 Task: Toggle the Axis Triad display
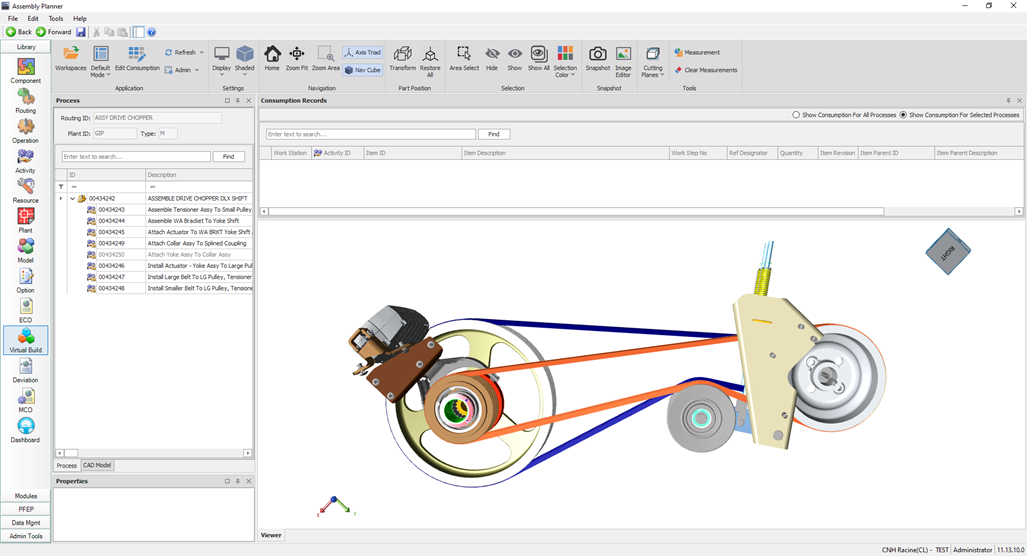pyautogui.click(x=362, y=53)
